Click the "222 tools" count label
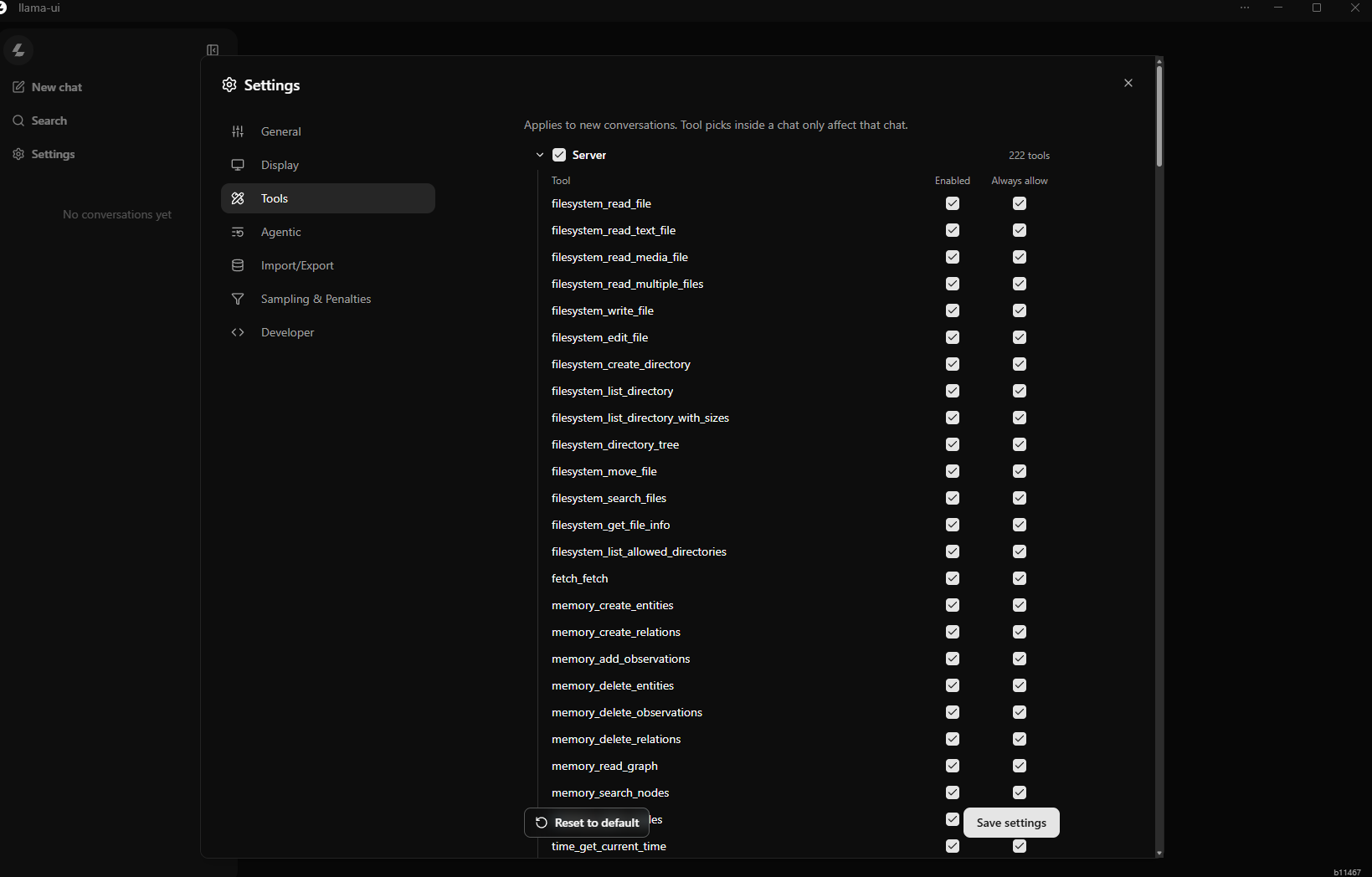 pyautogui.click(x=1029, y=156)
